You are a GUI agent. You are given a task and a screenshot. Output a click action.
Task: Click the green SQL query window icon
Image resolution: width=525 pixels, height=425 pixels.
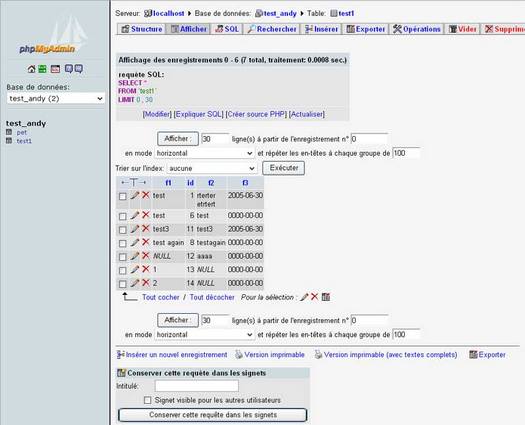42,69
